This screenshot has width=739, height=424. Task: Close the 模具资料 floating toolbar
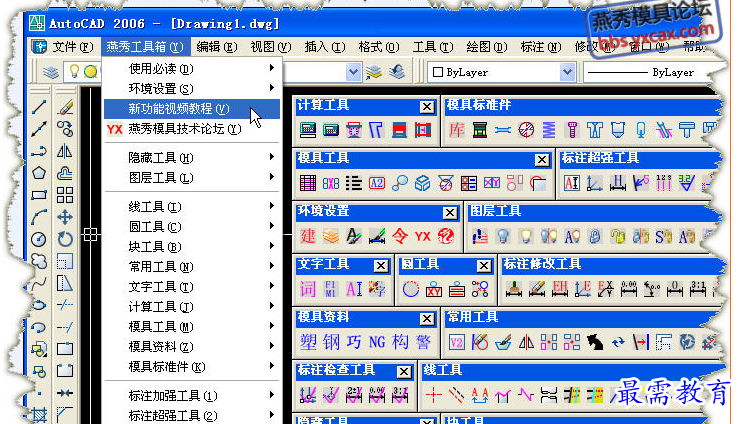[427, 319]
